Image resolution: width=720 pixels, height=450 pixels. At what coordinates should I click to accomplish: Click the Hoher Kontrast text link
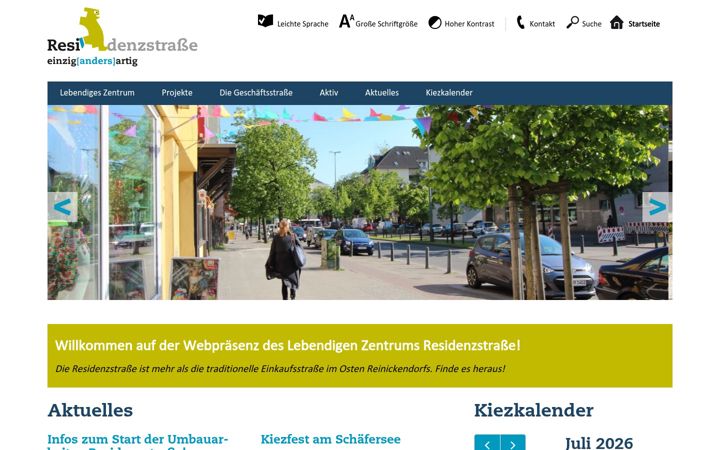[x=469, y=24]
